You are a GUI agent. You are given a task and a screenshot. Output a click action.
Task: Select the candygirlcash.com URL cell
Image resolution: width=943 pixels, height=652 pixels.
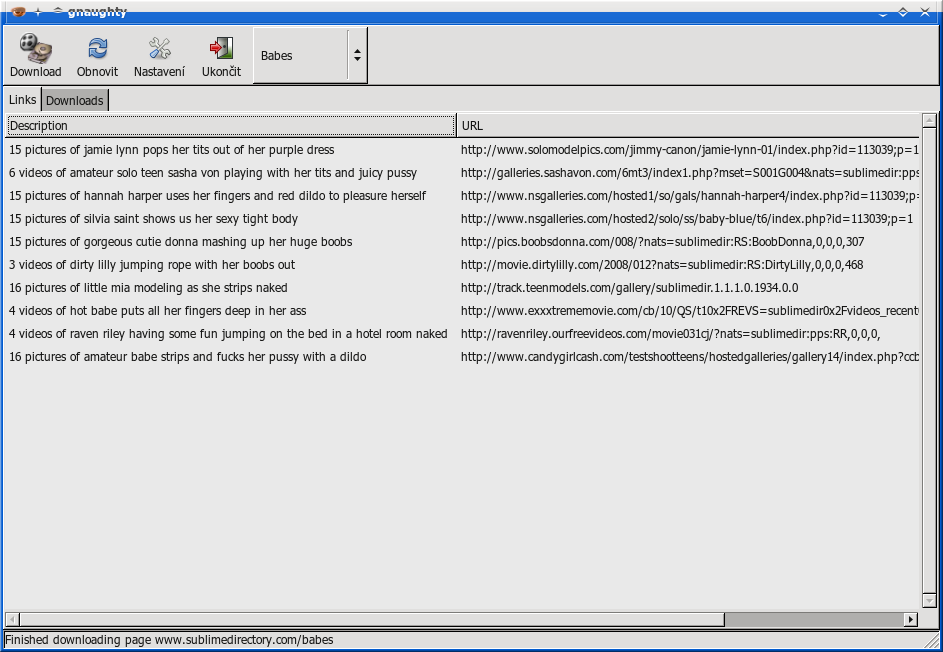689,357
